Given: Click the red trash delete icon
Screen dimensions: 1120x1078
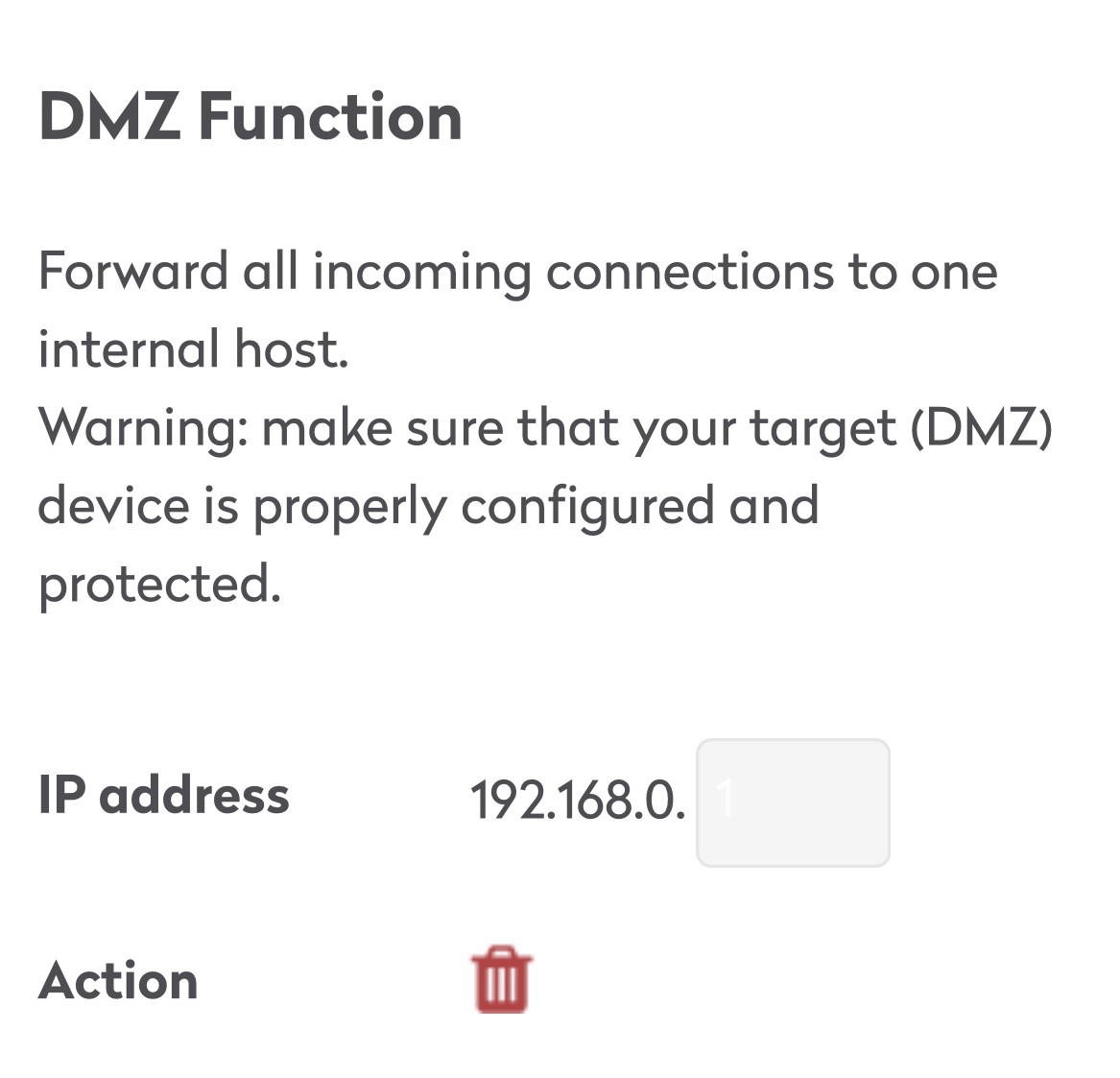Looking at the screenshot, I should tap(501, 980).
